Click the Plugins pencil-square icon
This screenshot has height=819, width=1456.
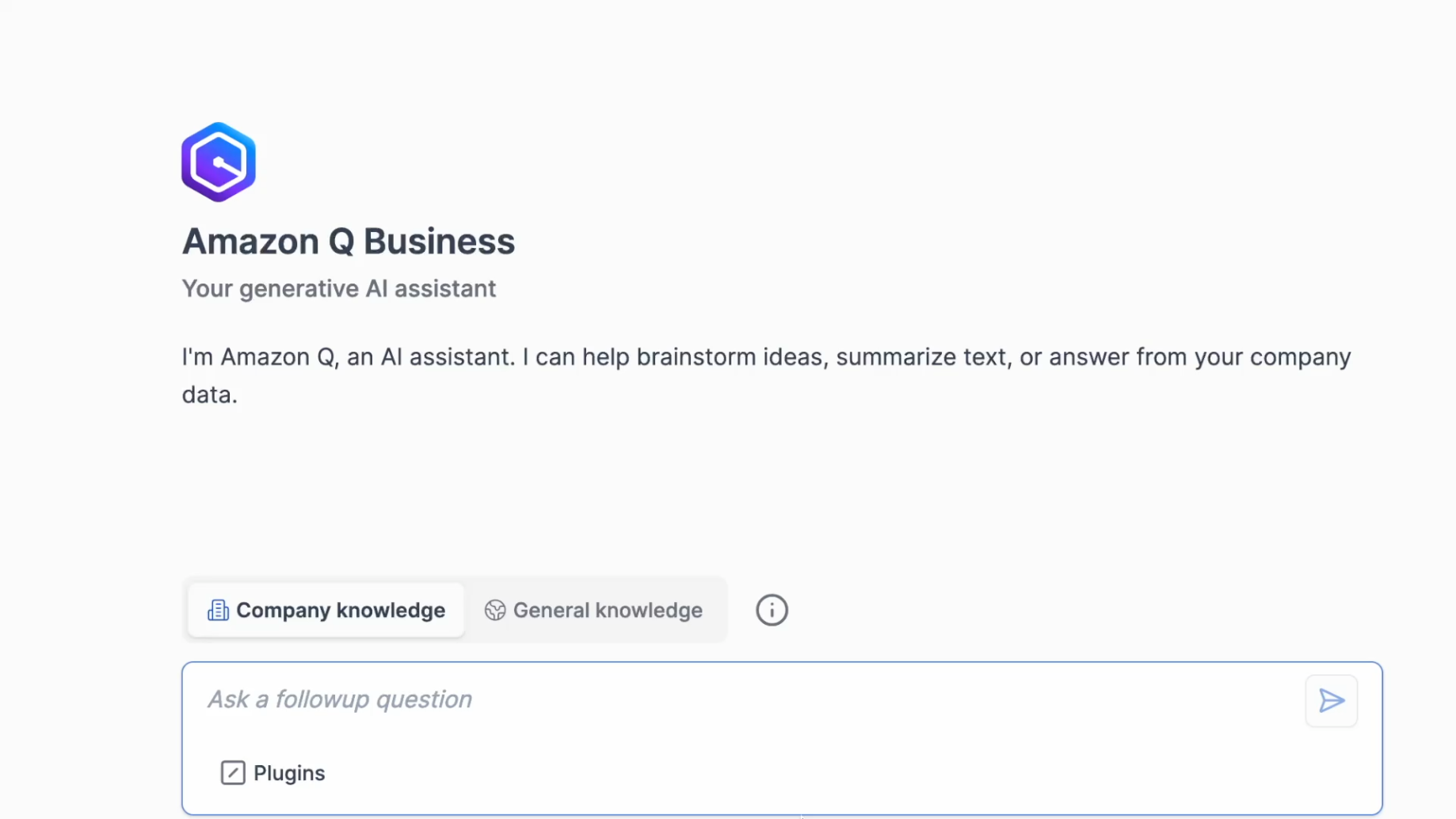click(x=233, y=772)
